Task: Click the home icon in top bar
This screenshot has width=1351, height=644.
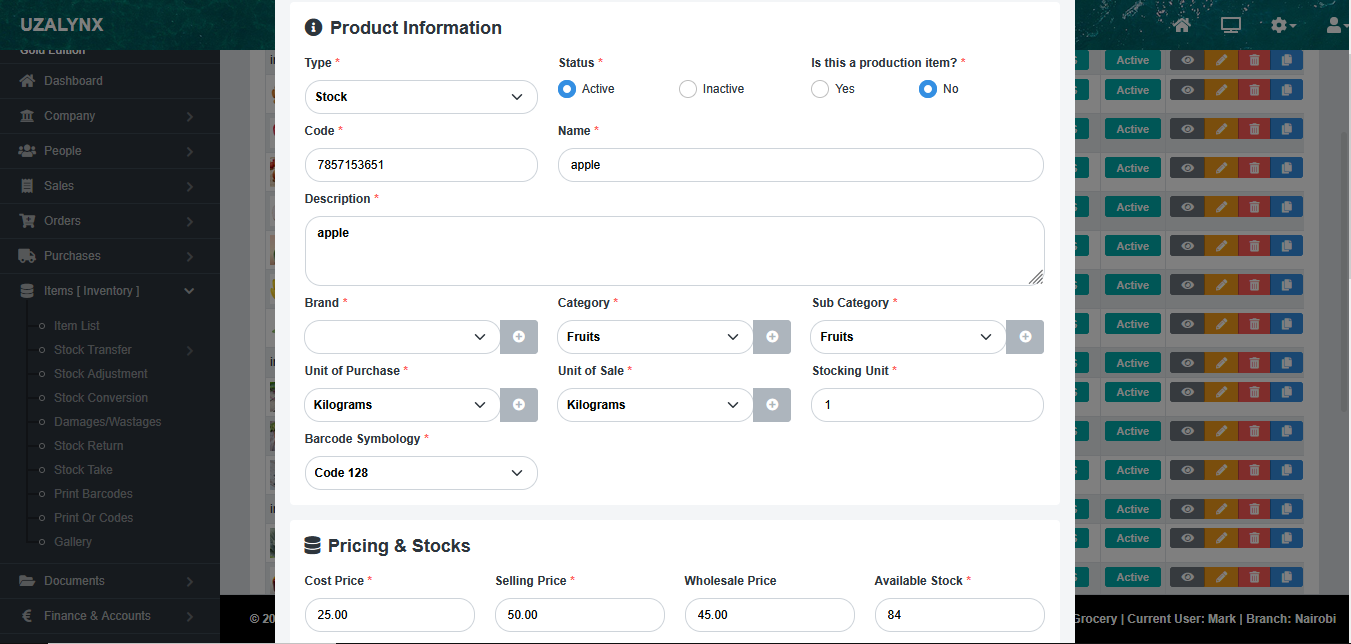Action: (x=1182, y=25)
